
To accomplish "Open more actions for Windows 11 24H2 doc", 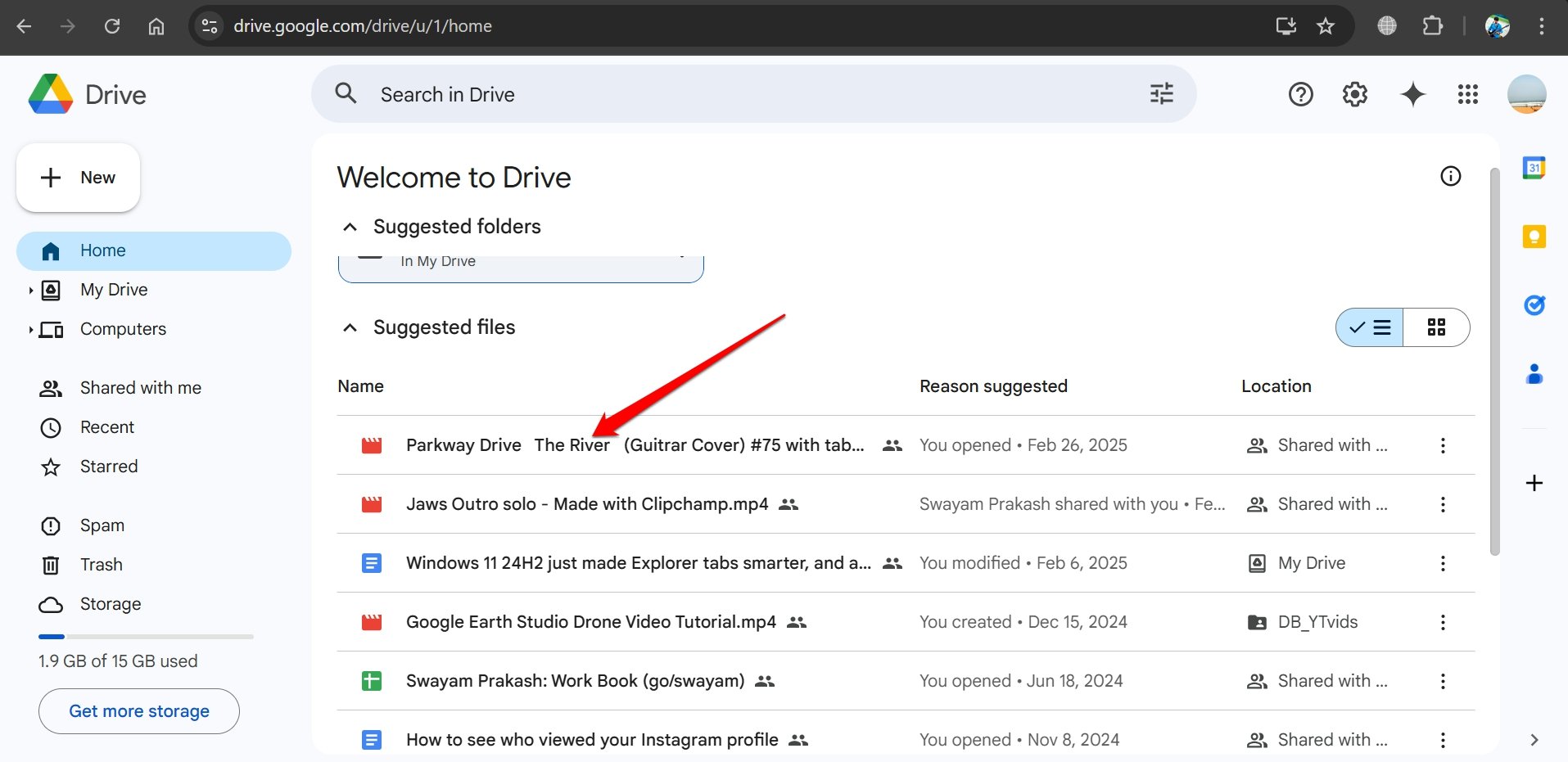I will (1443, 563).
